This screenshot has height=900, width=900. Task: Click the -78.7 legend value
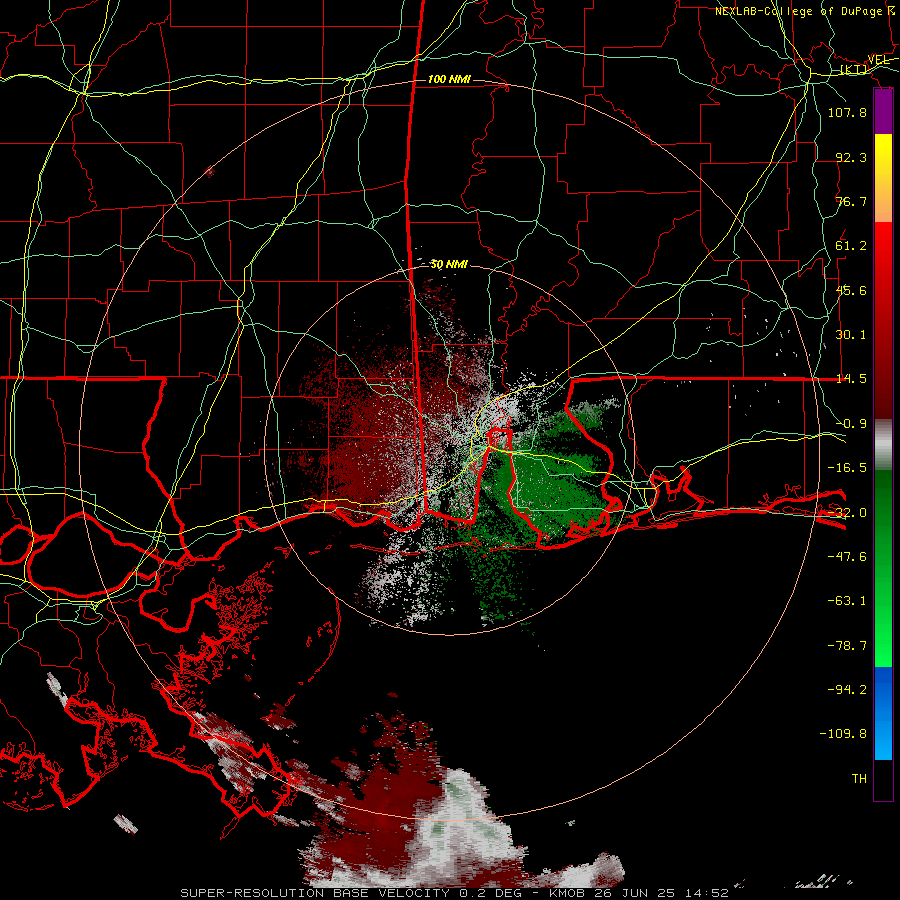coord(847,646)
